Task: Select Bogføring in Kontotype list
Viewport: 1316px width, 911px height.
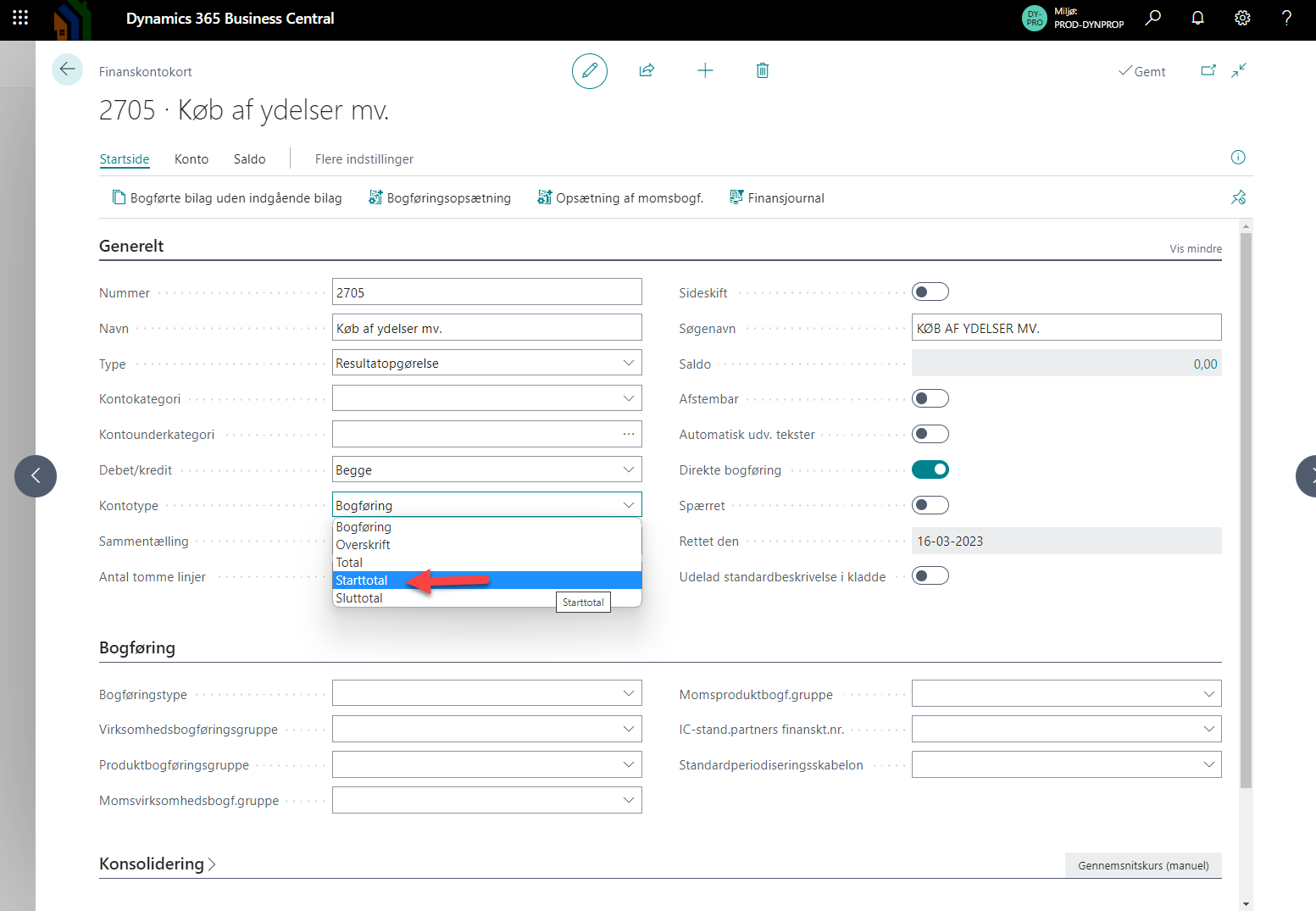Action: point(487,527)
